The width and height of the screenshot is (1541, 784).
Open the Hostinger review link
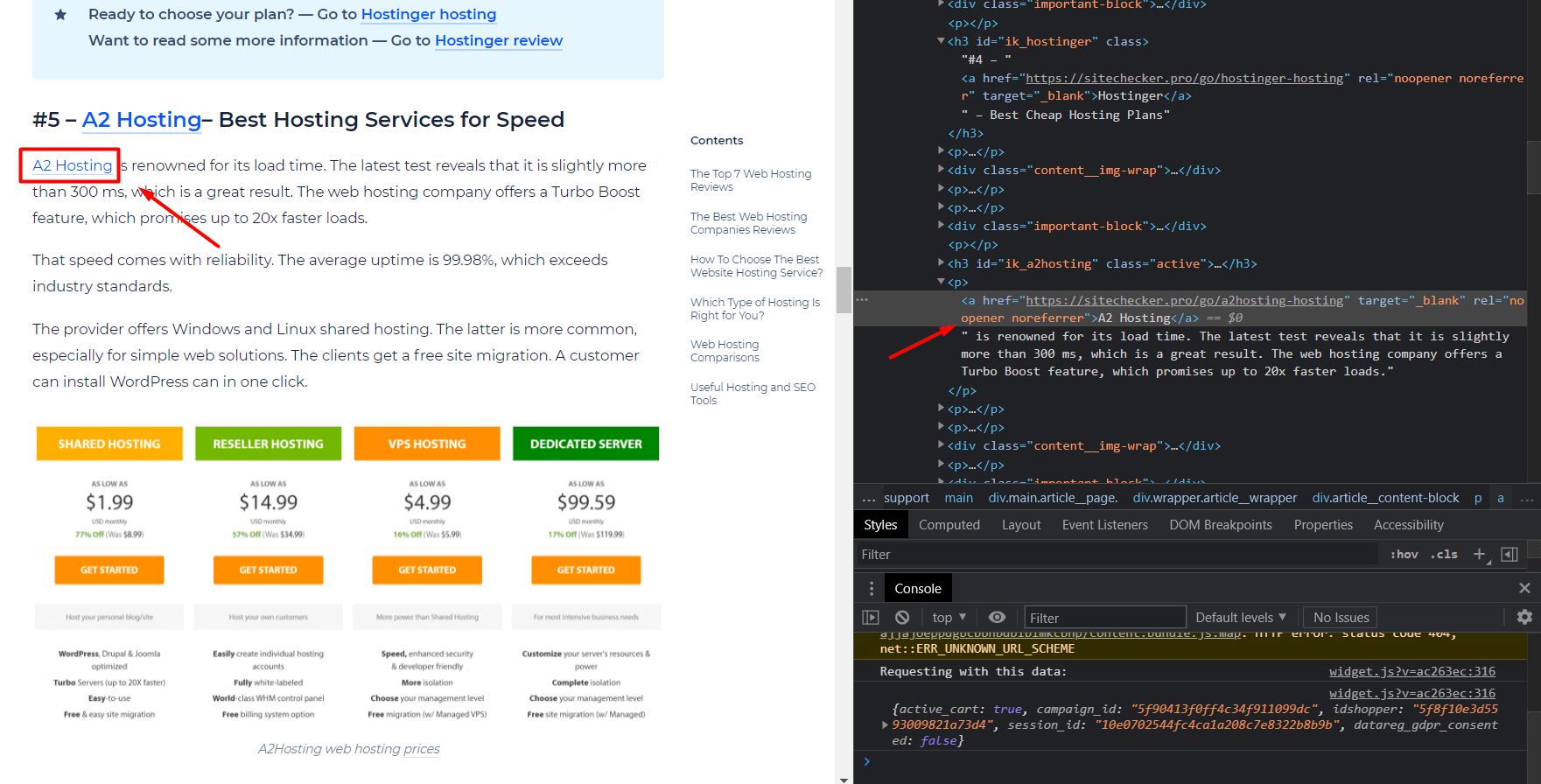(x=499, y=40)
